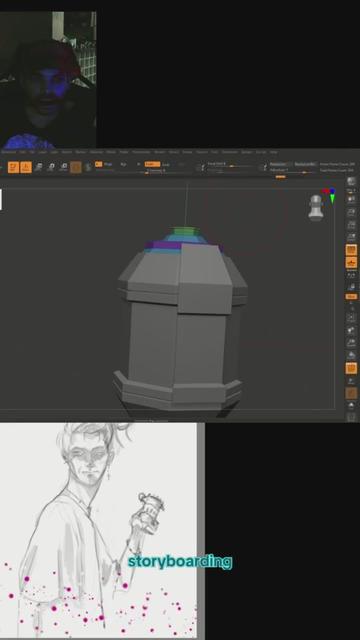Toggle Edit mode button in top shelf
Image resolution: width=360 pixels, height=640 pixels.
[13, 167]
